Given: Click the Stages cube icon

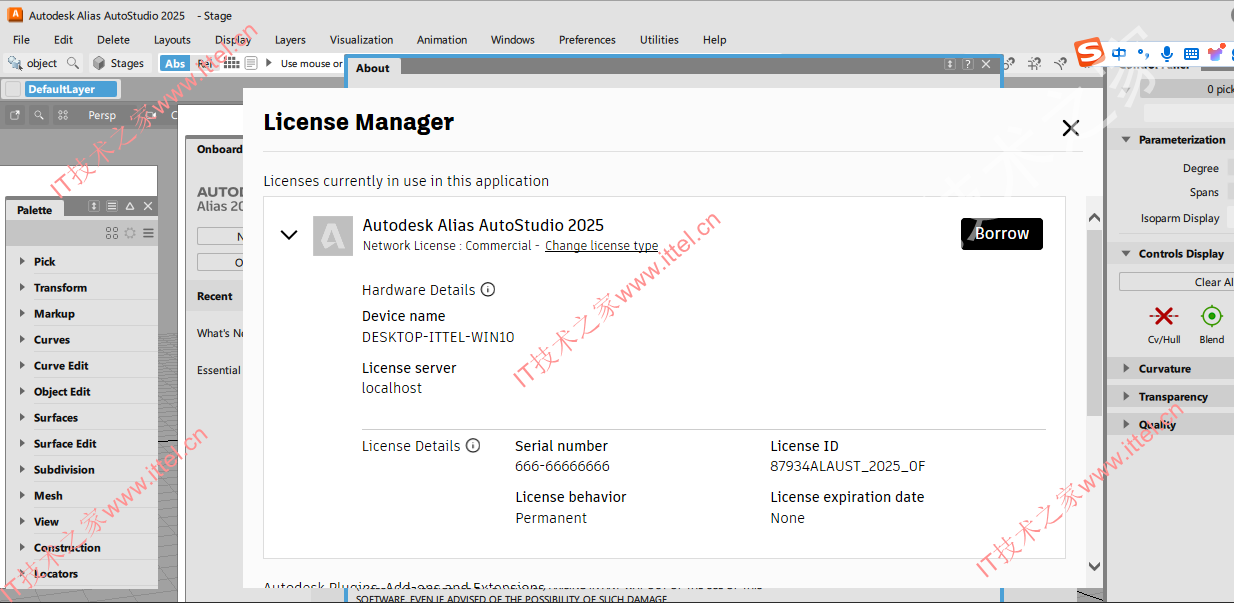Looking at the screenshot, I should (x=99, y=63).
